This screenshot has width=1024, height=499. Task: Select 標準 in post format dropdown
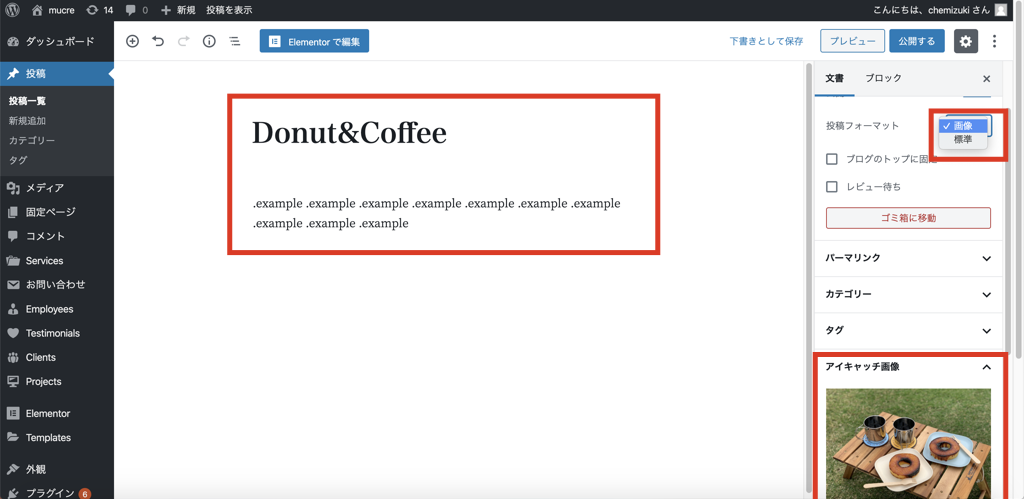coord(963,140)
